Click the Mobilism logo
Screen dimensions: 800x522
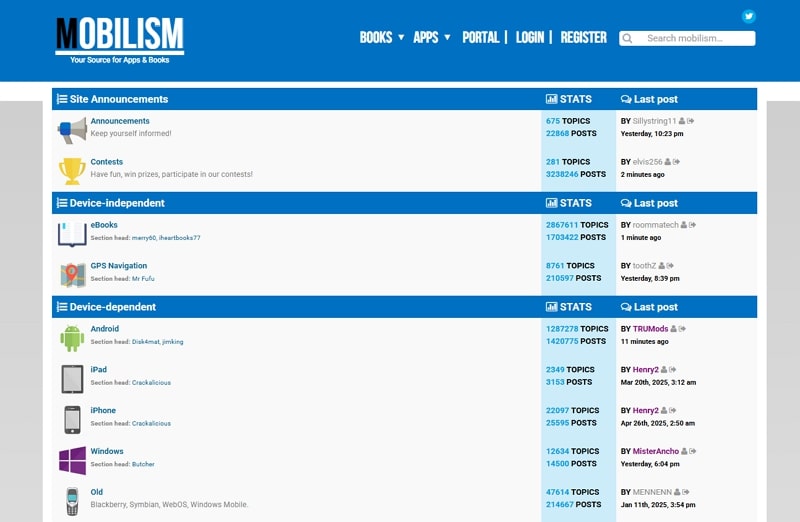[x=119, y=41]
